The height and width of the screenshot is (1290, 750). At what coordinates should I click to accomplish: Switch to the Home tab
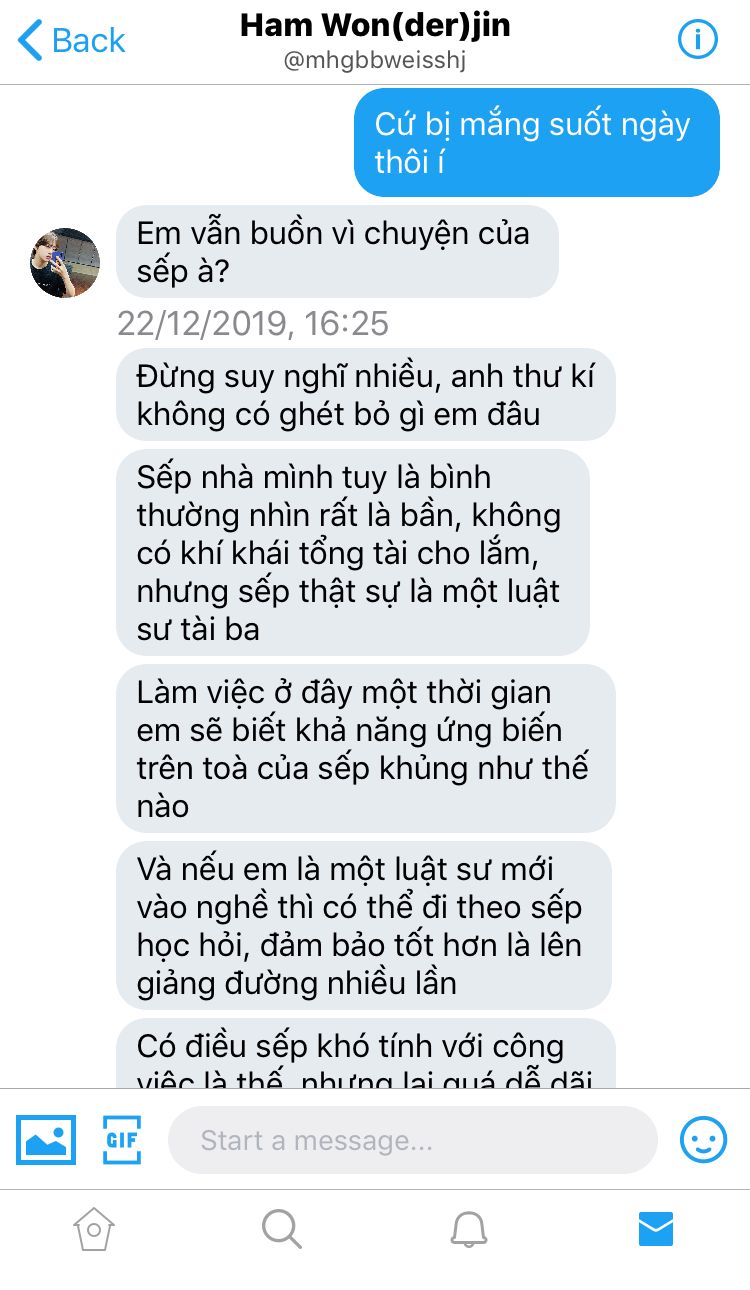[94, 1229]
